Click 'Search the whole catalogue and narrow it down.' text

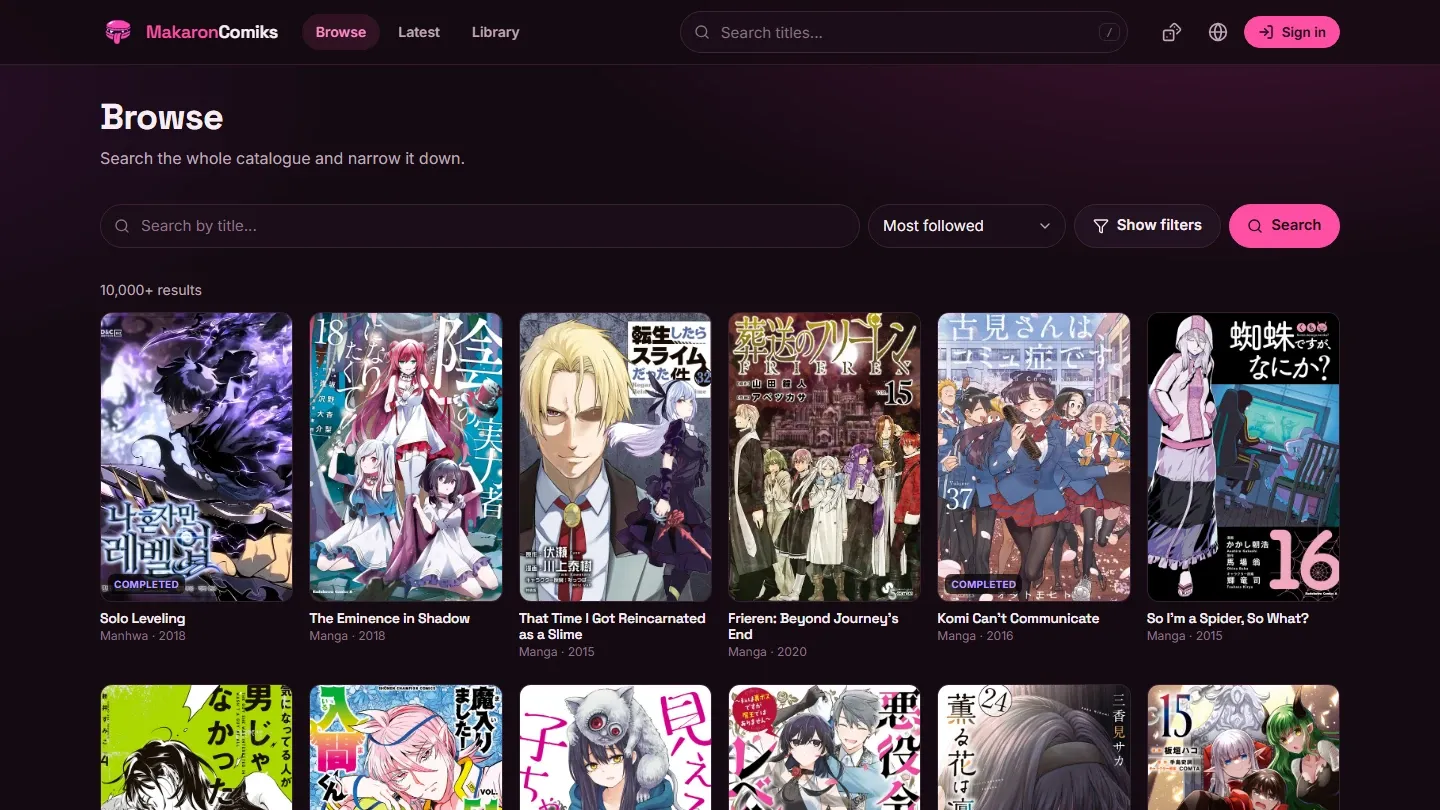click(x=282, y=158)
